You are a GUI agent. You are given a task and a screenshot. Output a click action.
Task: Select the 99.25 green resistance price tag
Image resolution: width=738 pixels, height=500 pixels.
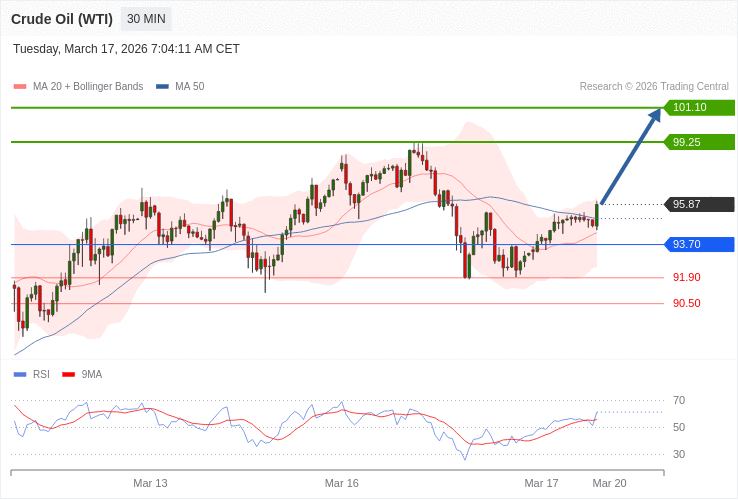[x=698, y=142]
